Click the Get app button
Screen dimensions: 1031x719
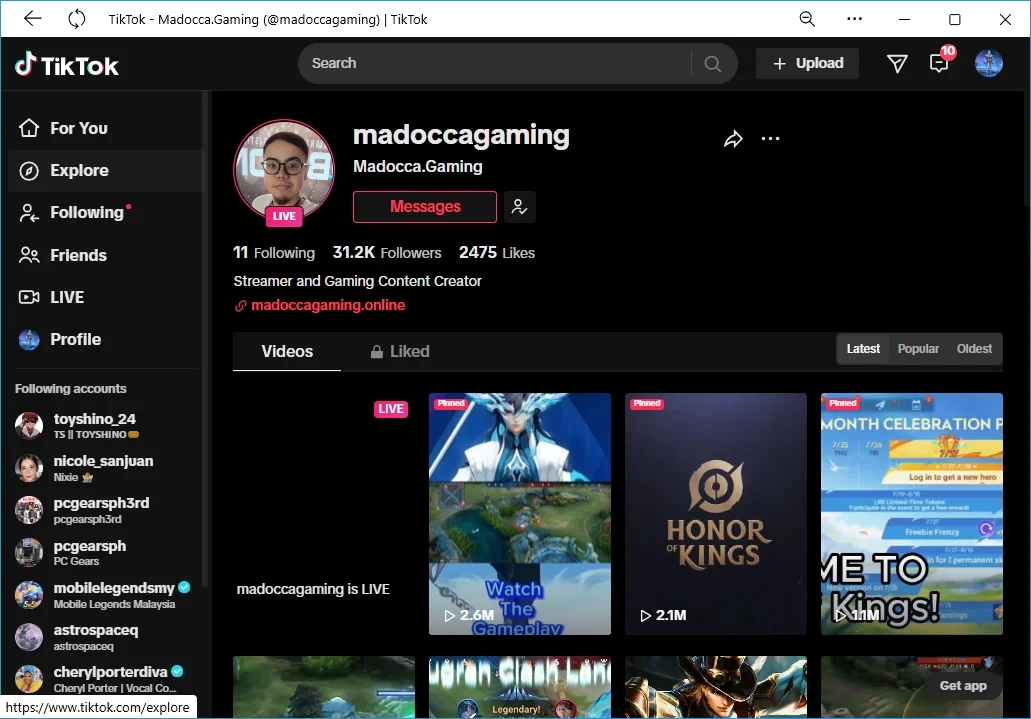point(963,685)
